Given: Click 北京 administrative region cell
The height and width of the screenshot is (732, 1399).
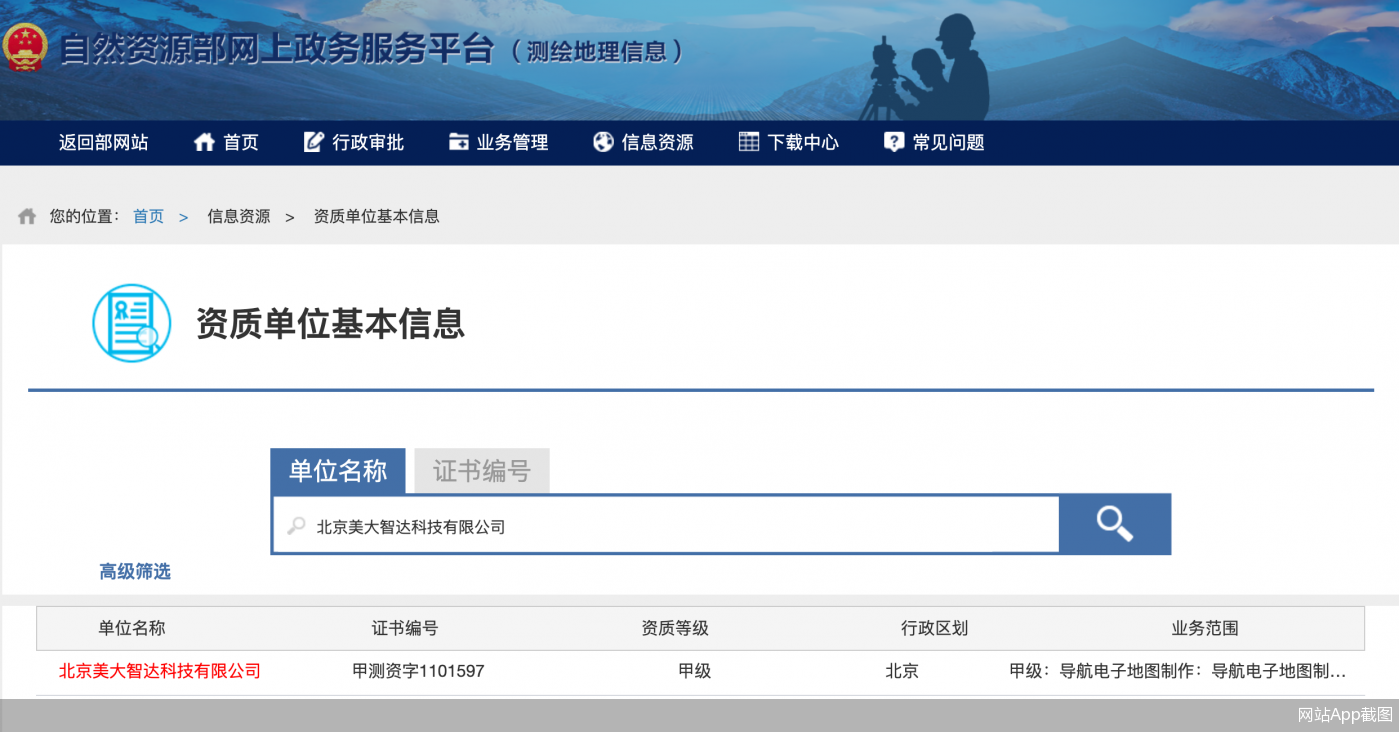Looking at the screenshot, I should coord(902,671).
